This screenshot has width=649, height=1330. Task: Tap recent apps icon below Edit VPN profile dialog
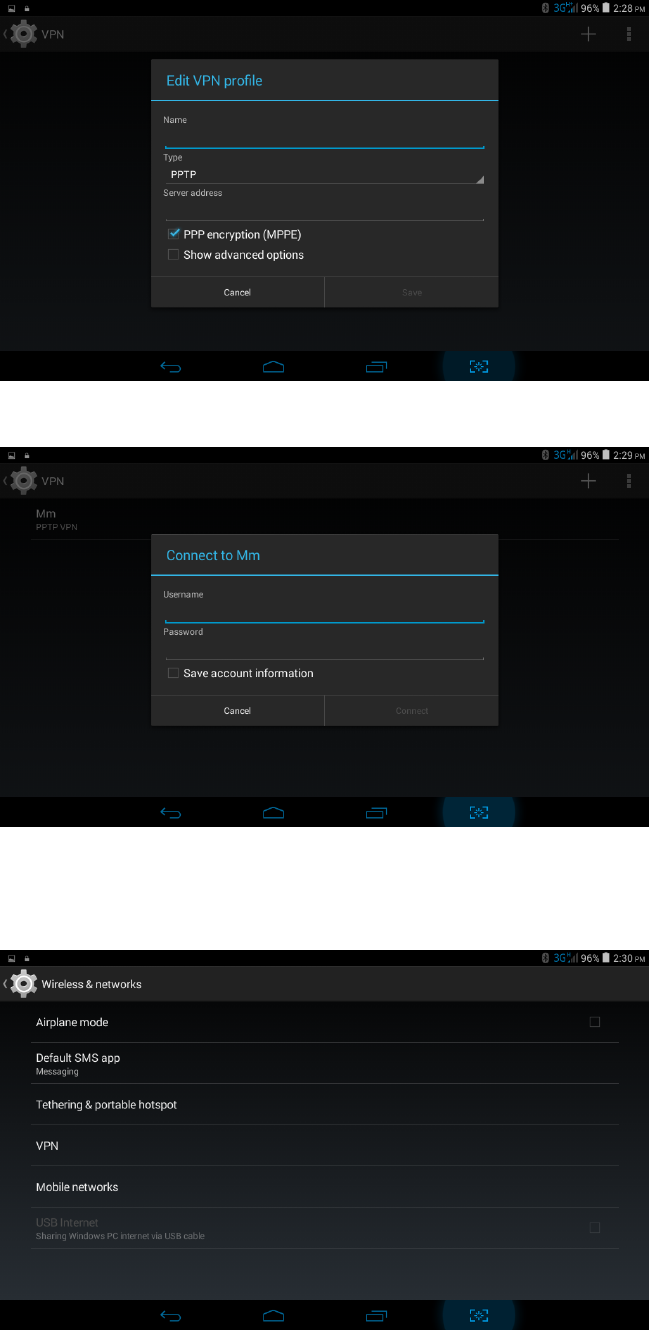click(x=376, y=367)
